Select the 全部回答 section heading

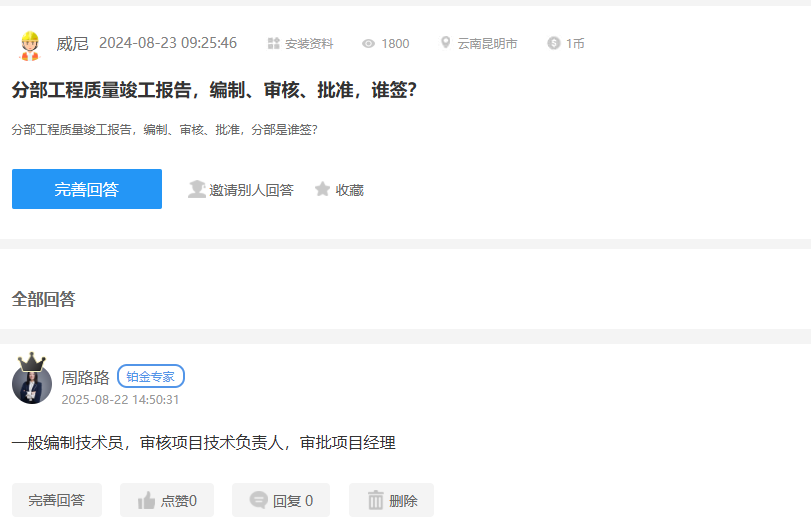tap(43, 299)
